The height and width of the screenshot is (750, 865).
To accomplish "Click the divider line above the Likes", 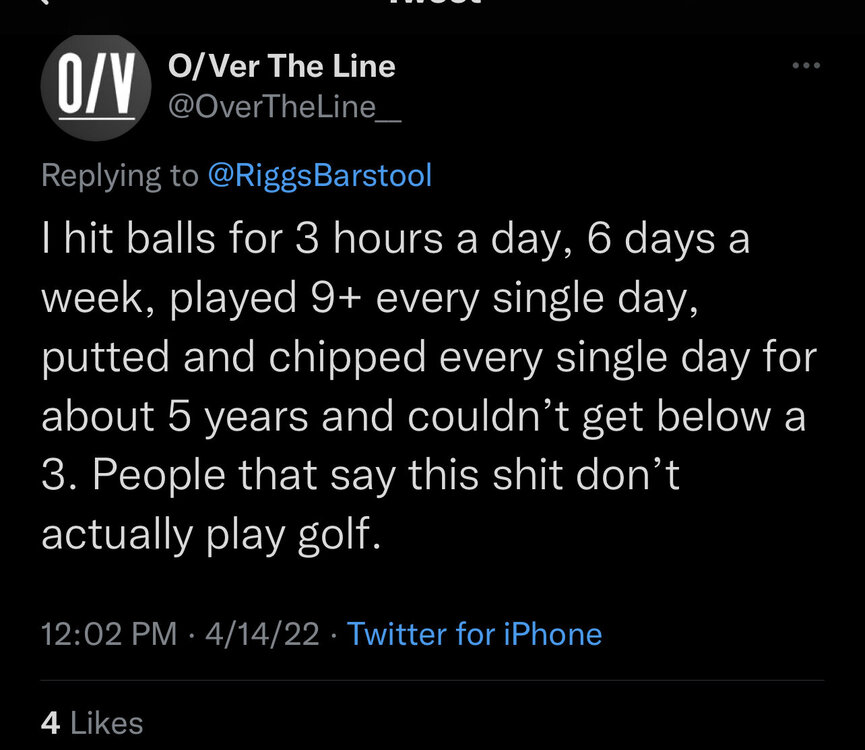I will [x=432, y=682].
